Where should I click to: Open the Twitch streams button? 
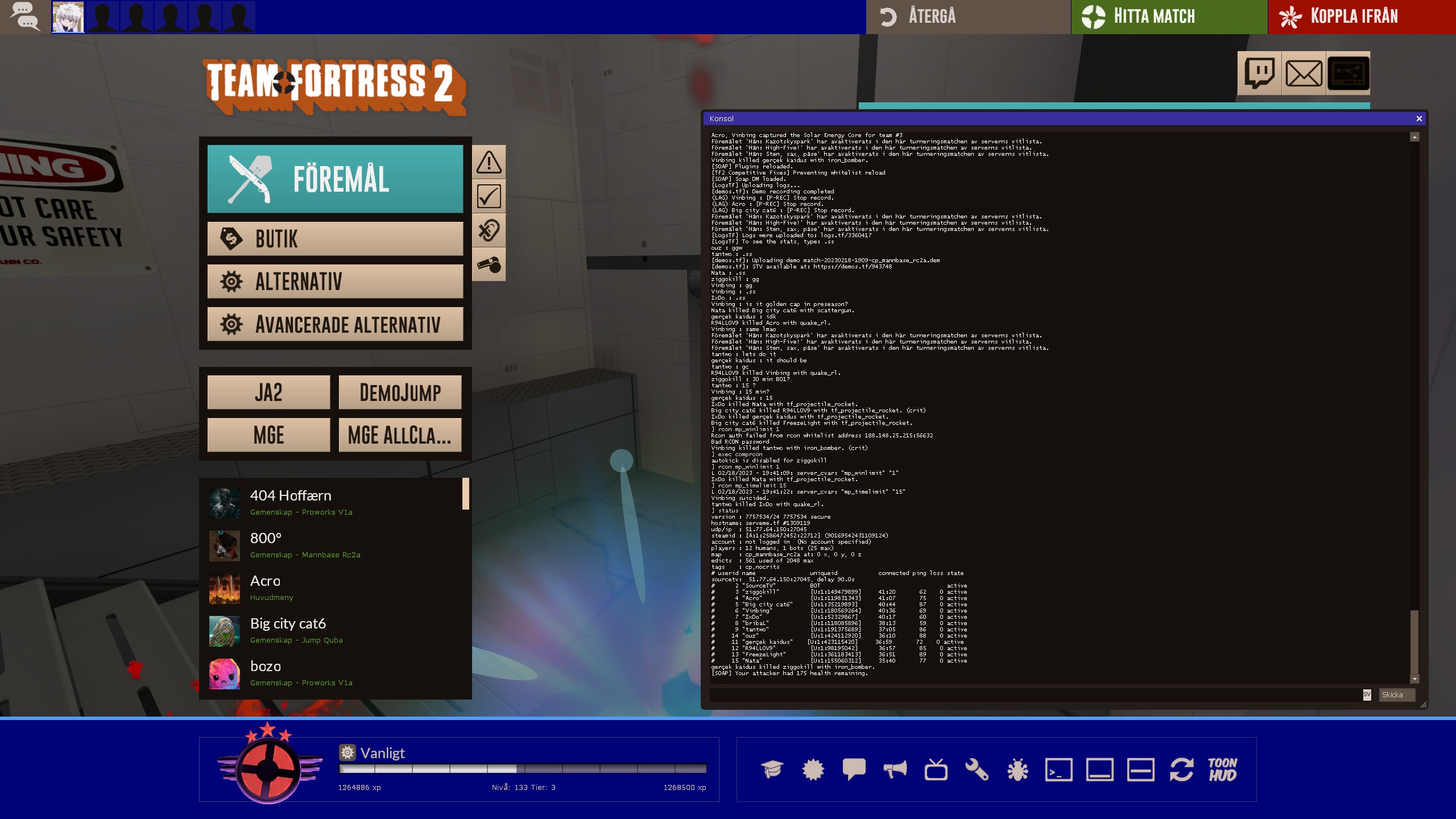1259,73
